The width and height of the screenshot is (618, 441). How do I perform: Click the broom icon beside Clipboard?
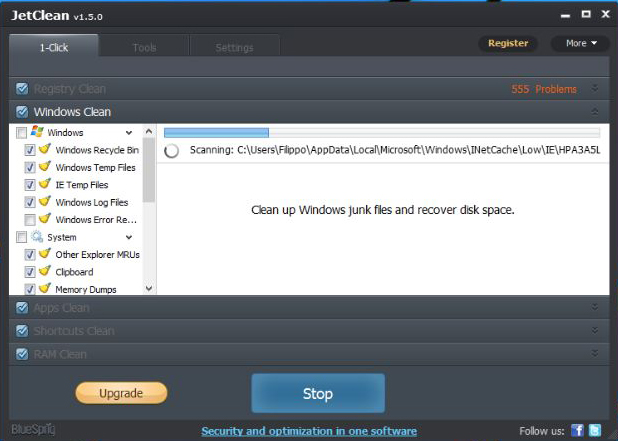pyautogui.click(x=45, y=271)
